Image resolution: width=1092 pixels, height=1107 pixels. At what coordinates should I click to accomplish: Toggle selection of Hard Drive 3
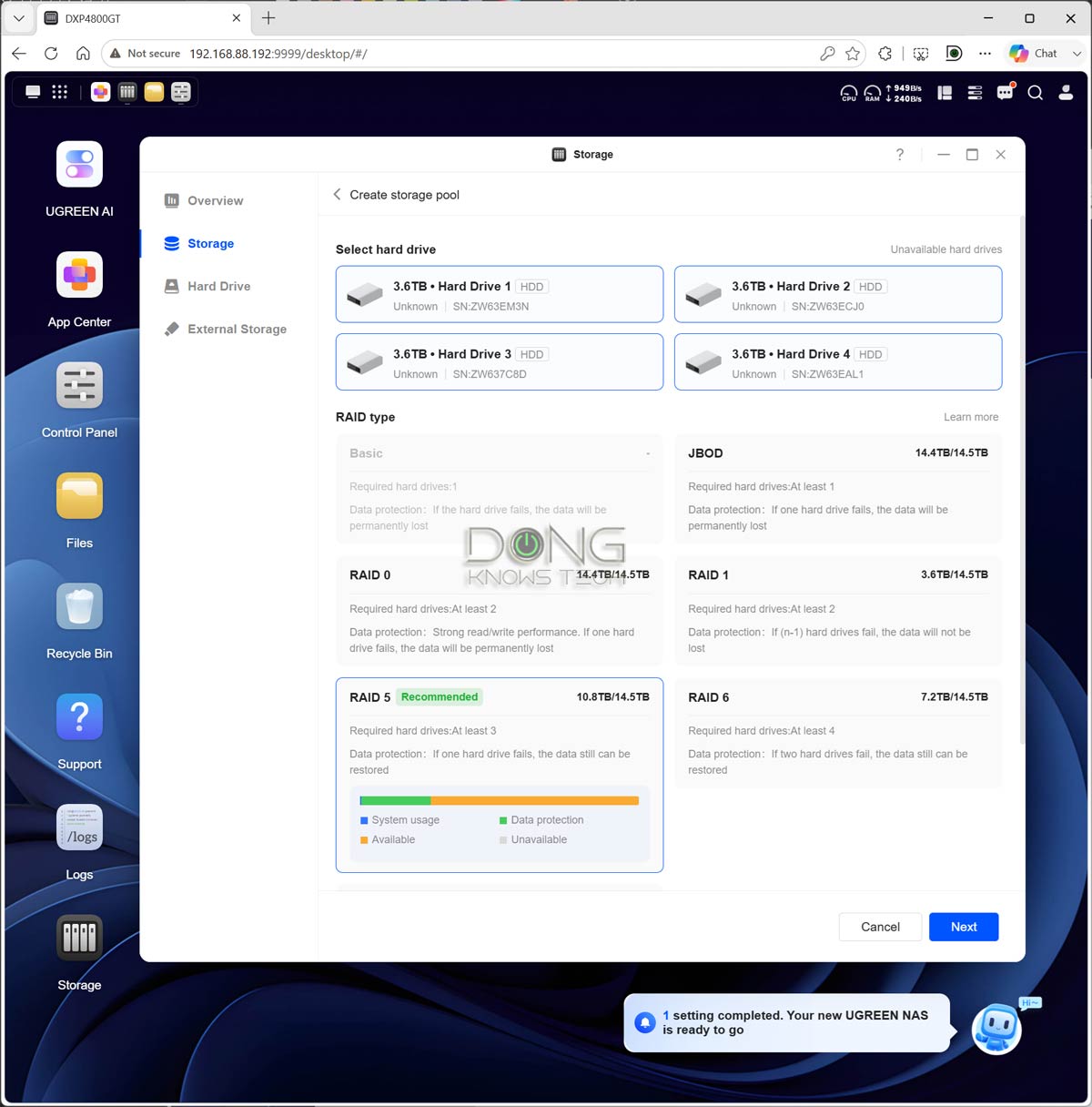click(x=500, y=362)
